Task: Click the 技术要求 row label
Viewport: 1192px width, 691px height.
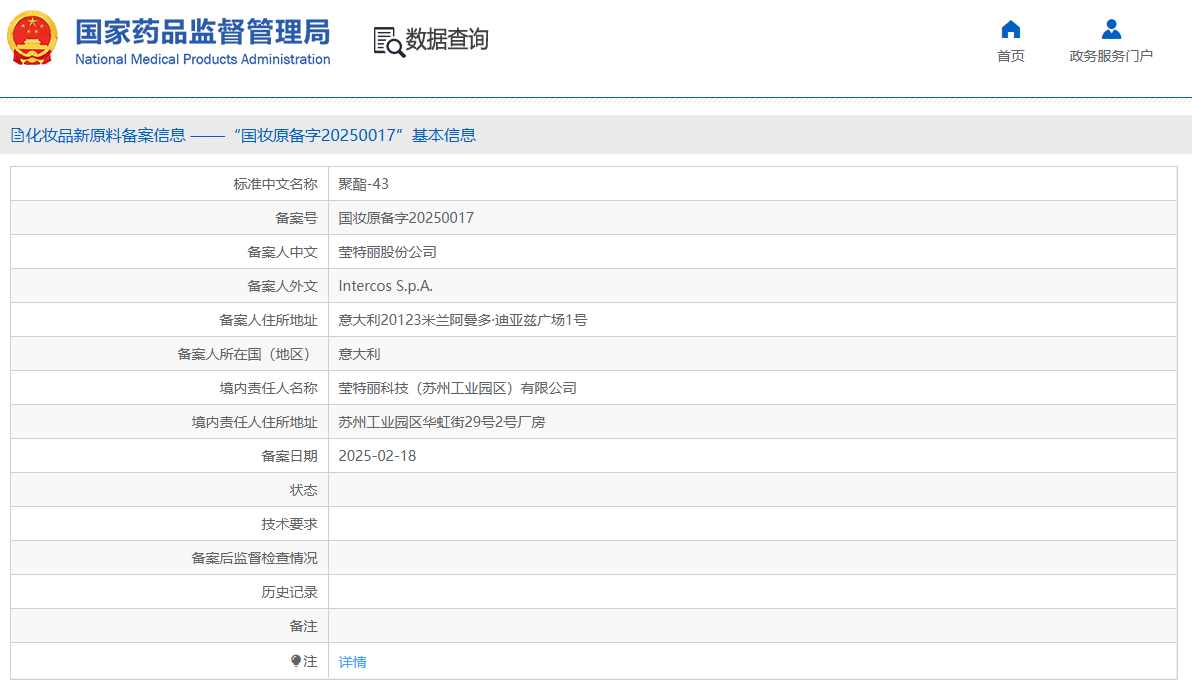Action: (x=289, y=524)
